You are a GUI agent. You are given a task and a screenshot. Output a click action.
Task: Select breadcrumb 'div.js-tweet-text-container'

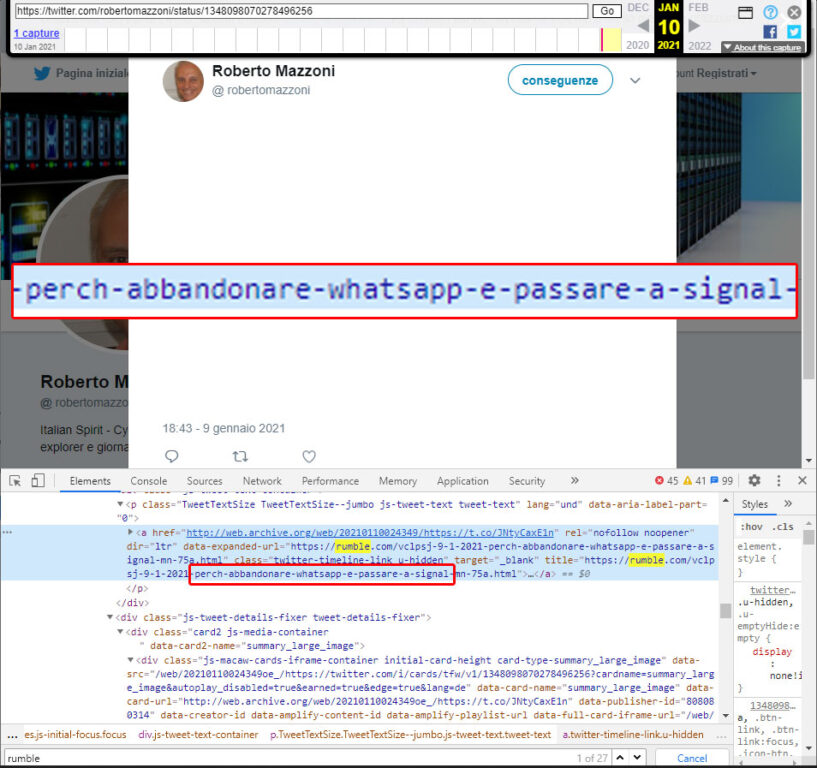point(198,735)
